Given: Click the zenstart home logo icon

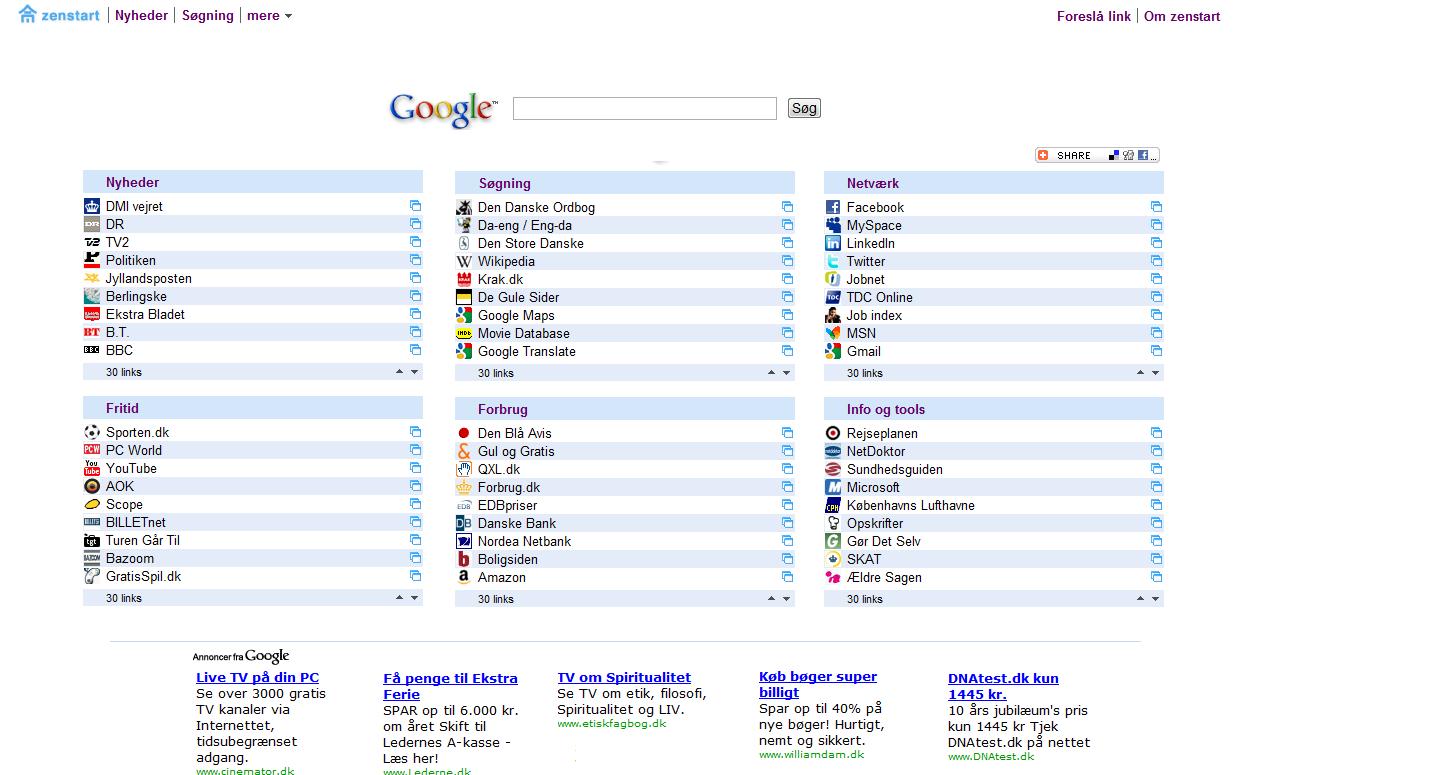Looking at the screenshot, I should (28, 14).
